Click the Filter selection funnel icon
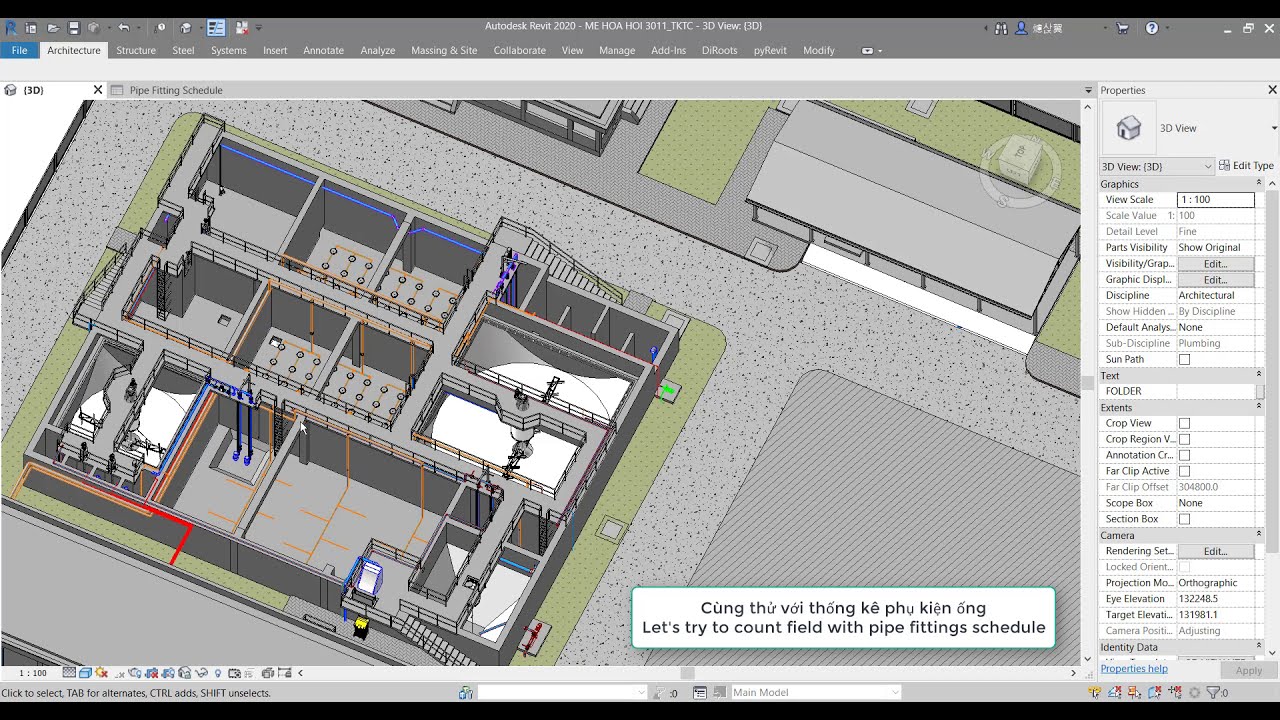 click(1212, 692)
